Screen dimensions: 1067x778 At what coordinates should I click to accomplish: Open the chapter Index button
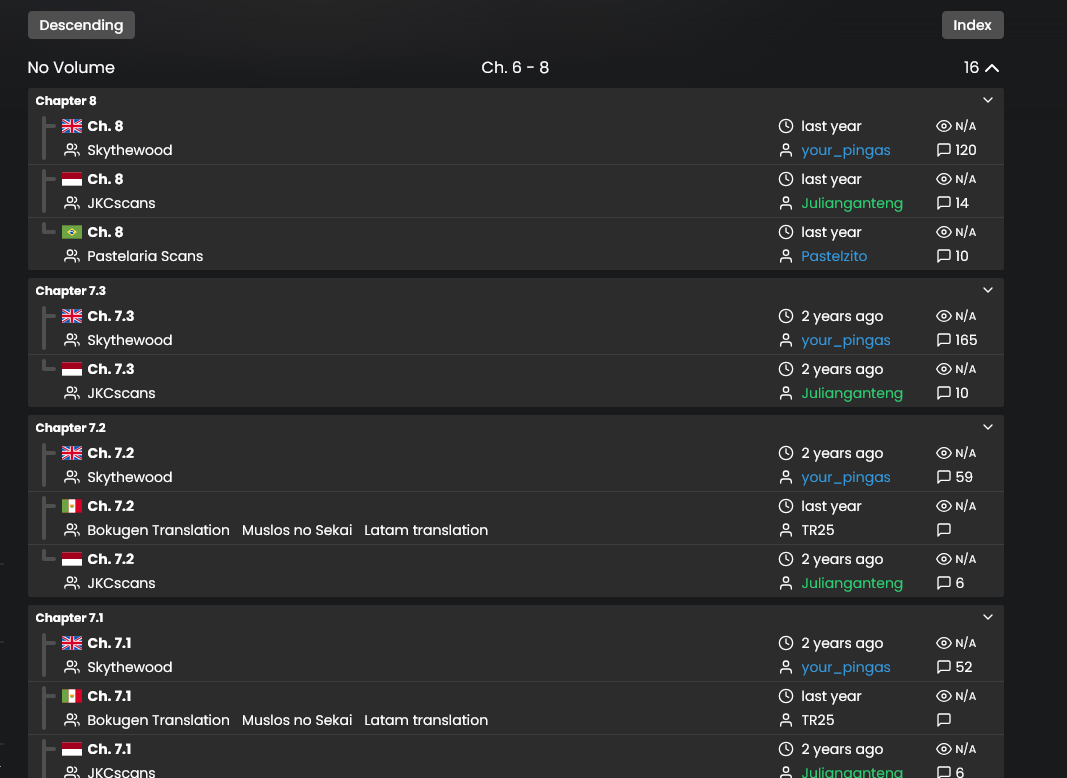coord(972,25)
